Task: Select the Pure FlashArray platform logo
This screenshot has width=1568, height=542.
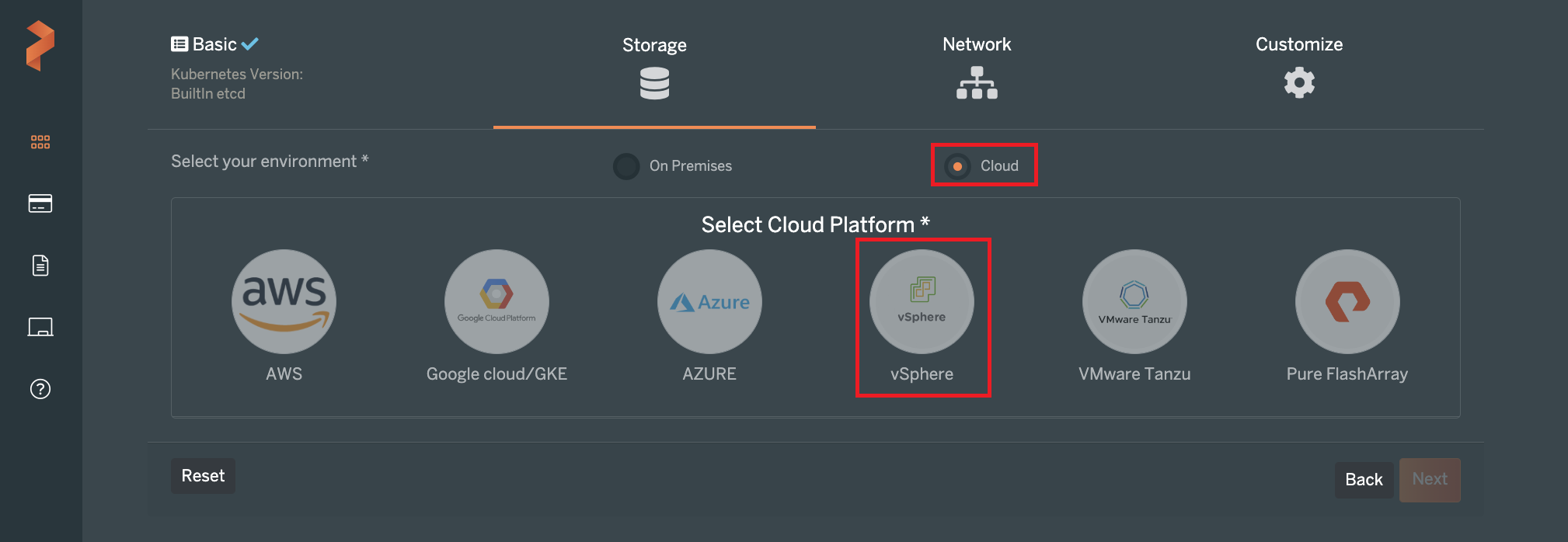Action: coord(1347,301)
